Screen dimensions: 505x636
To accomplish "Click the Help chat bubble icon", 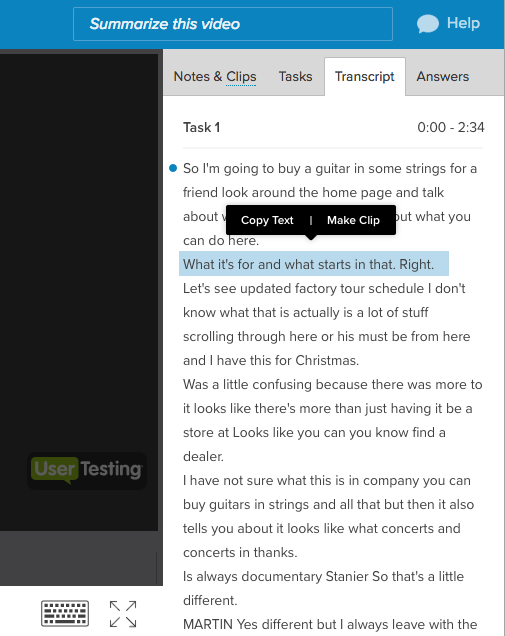I will click(x=428, y=24).
